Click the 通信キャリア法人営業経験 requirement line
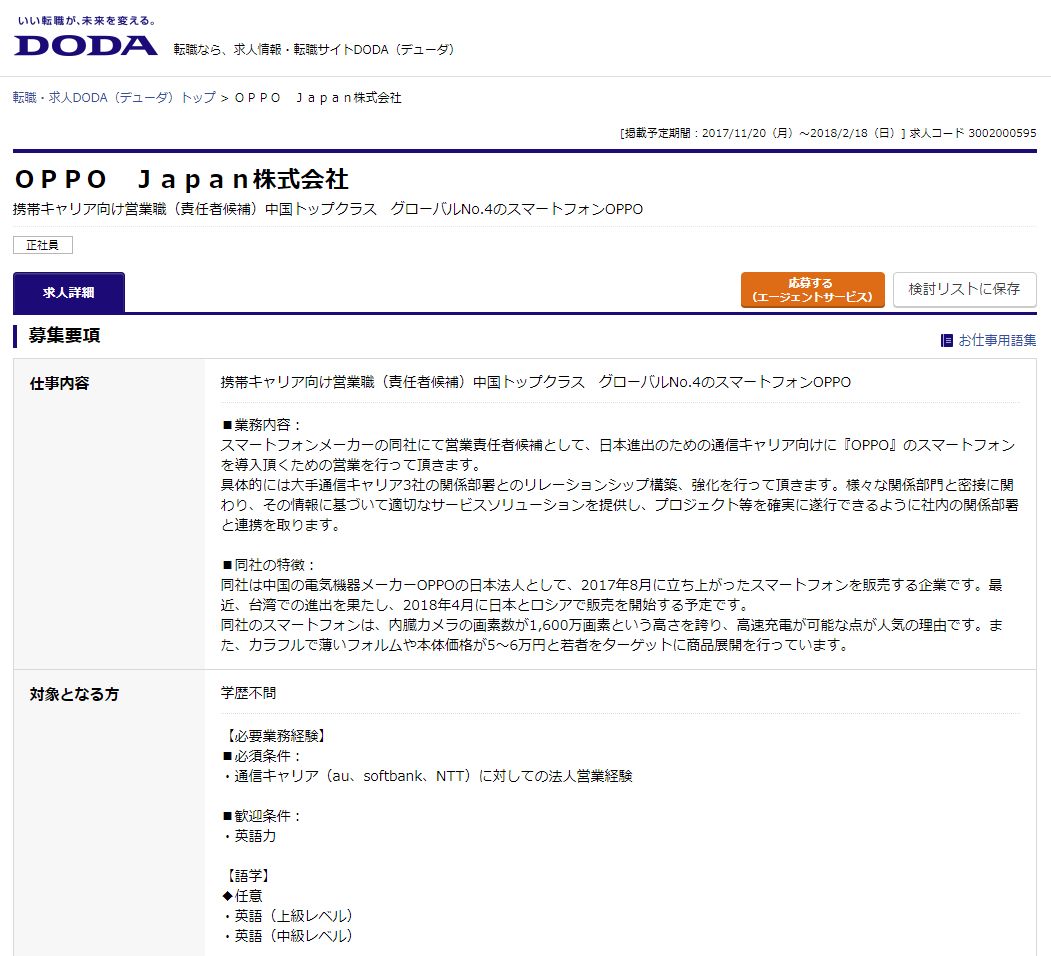Viewport: 1051px width, 956px height. point(427,776)
